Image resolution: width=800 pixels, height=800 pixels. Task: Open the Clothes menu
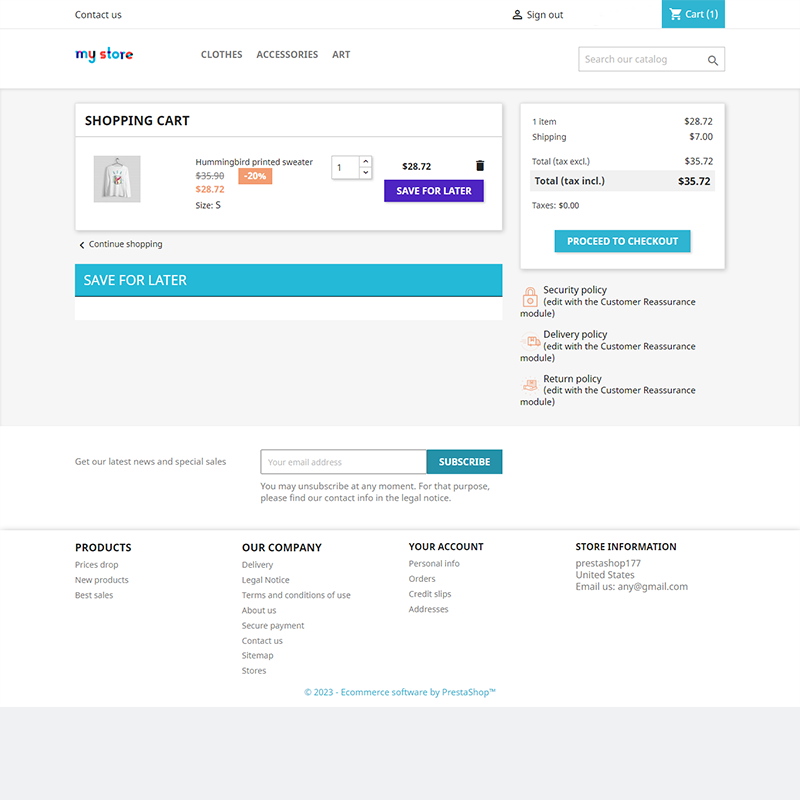[221, 55]
